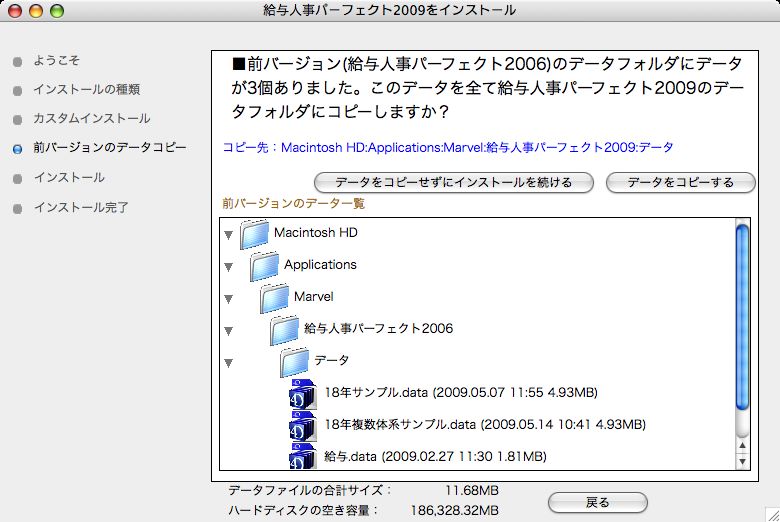Click the 186,328.32MB free space value
This screenshot has width=780, height=522.
point(455,511)
